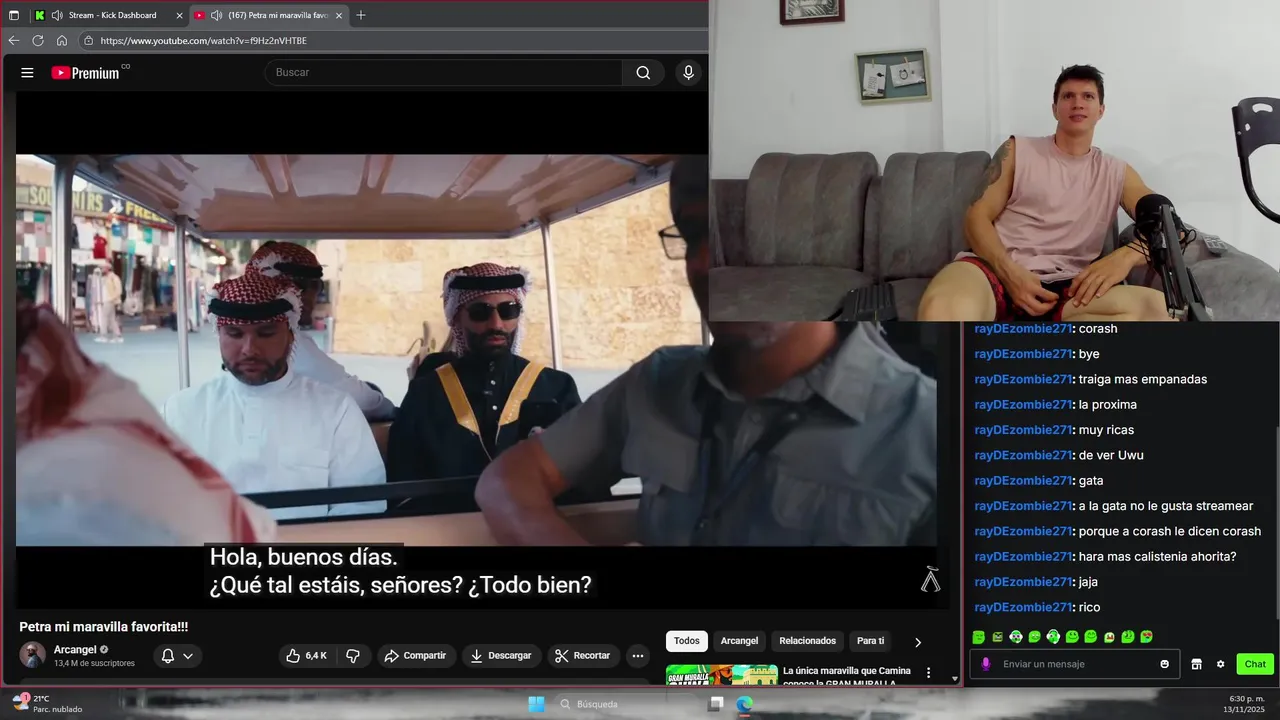View site information lock icon in address bar
Screen dimensions: 1280x720
88,41
